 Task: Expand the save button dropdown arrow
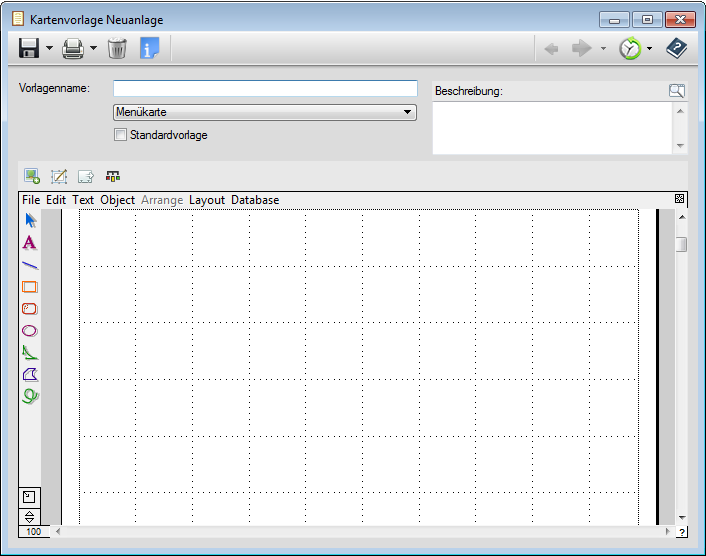pos(49,48)
